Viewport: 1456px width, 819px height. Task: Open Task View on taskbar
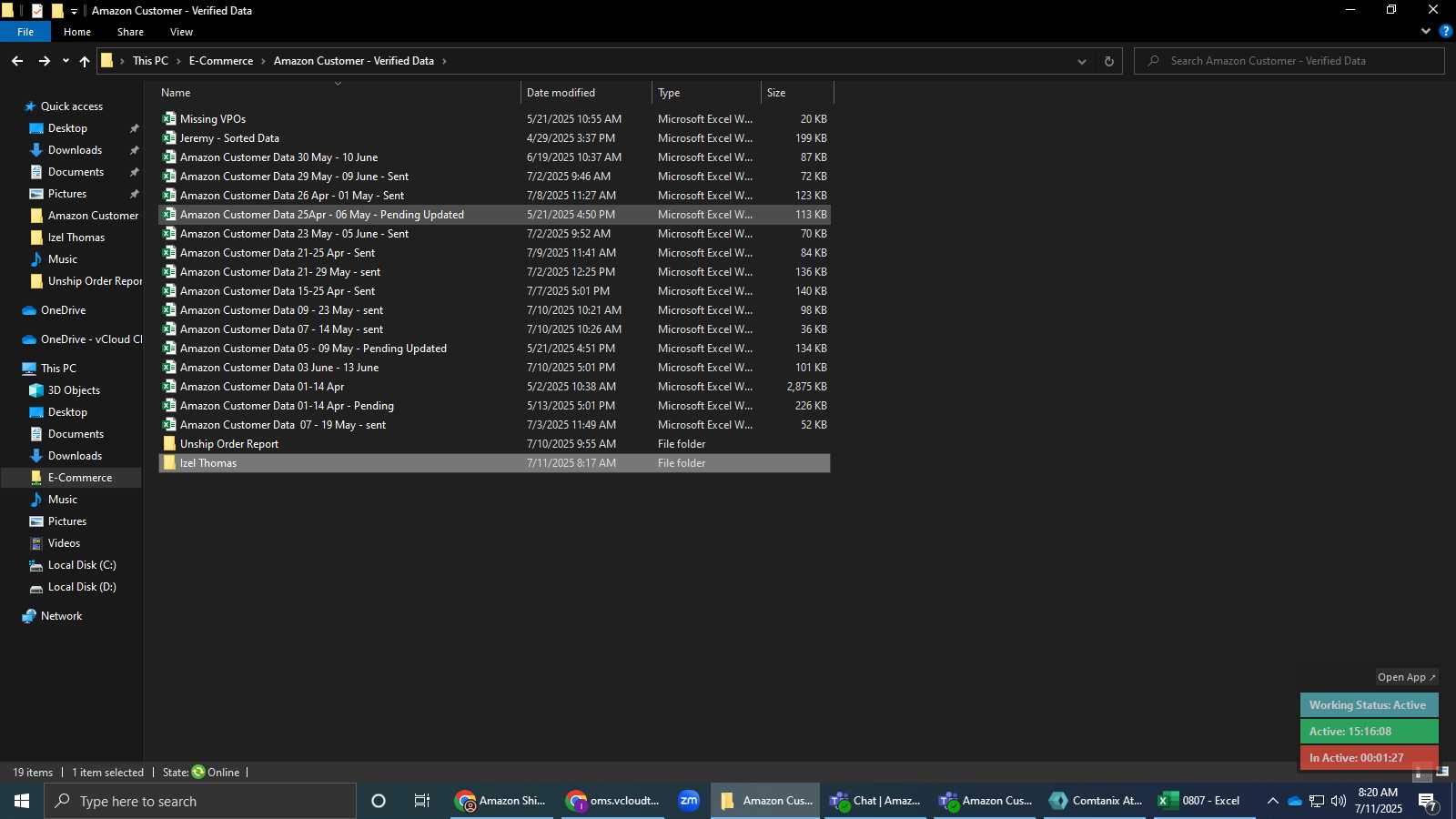(422, 801)
